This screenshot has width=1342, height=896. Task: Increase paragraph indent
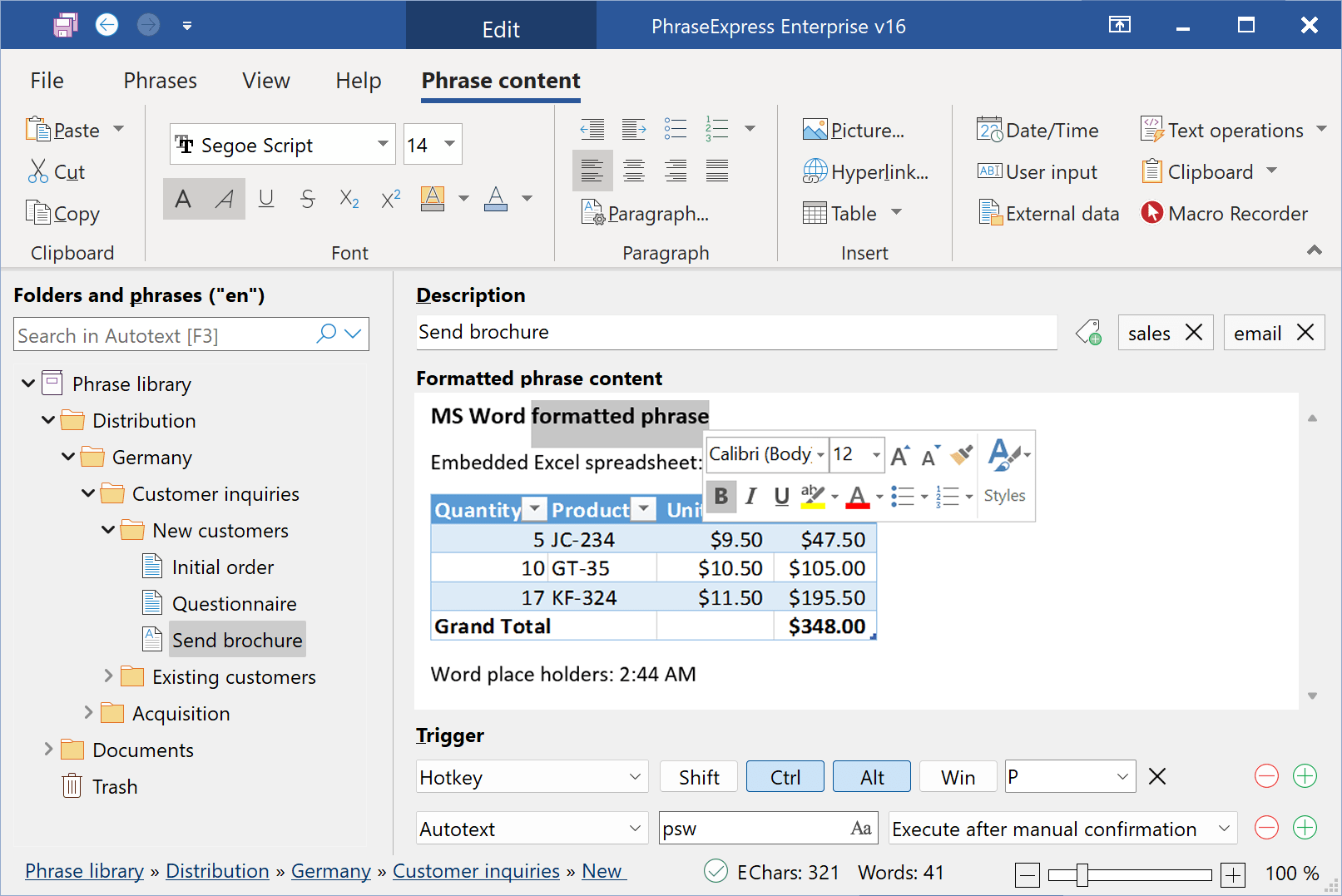point(634,129)
